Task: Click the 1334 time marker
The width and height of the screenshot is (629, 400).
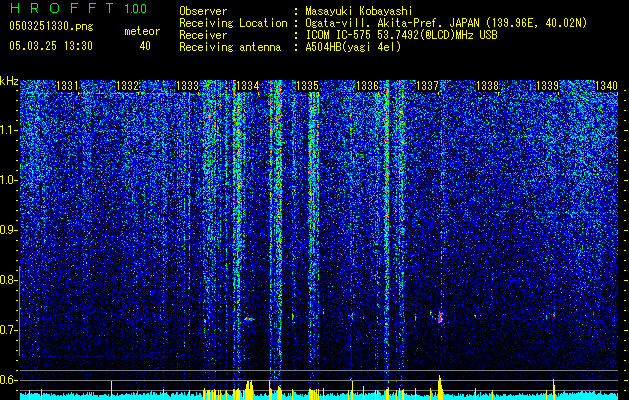Action: (x=248, y=86)
